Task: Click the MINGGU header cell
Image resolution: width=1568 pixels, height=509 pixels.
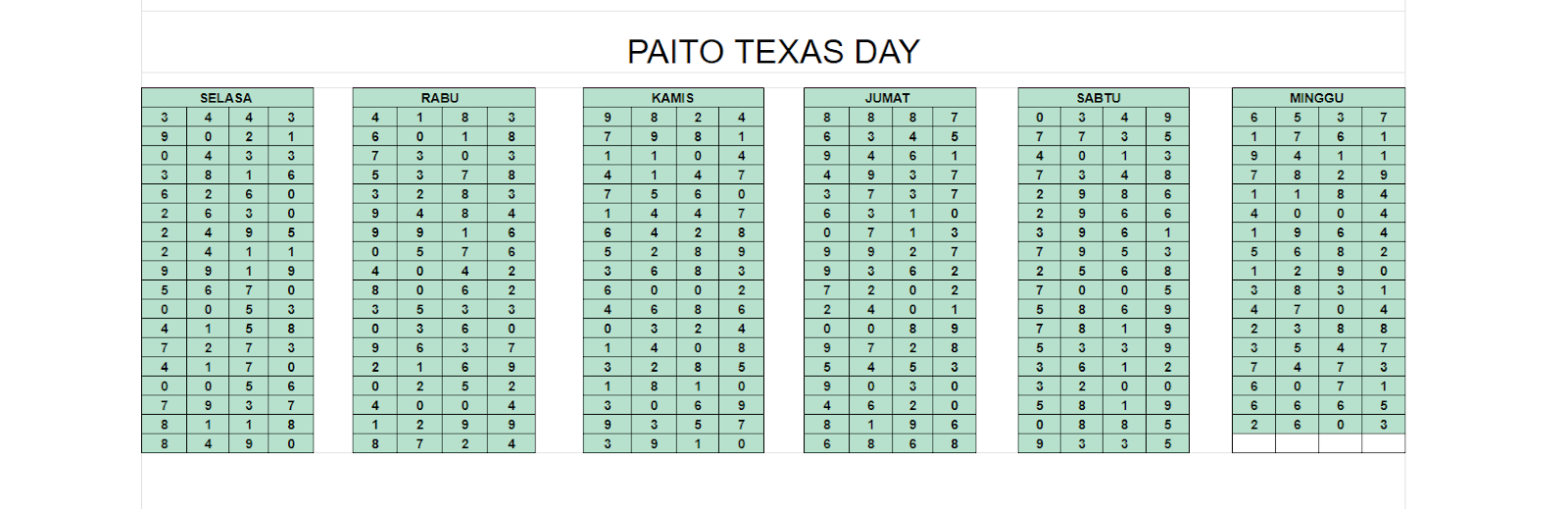Action: tap(1316, 98)
